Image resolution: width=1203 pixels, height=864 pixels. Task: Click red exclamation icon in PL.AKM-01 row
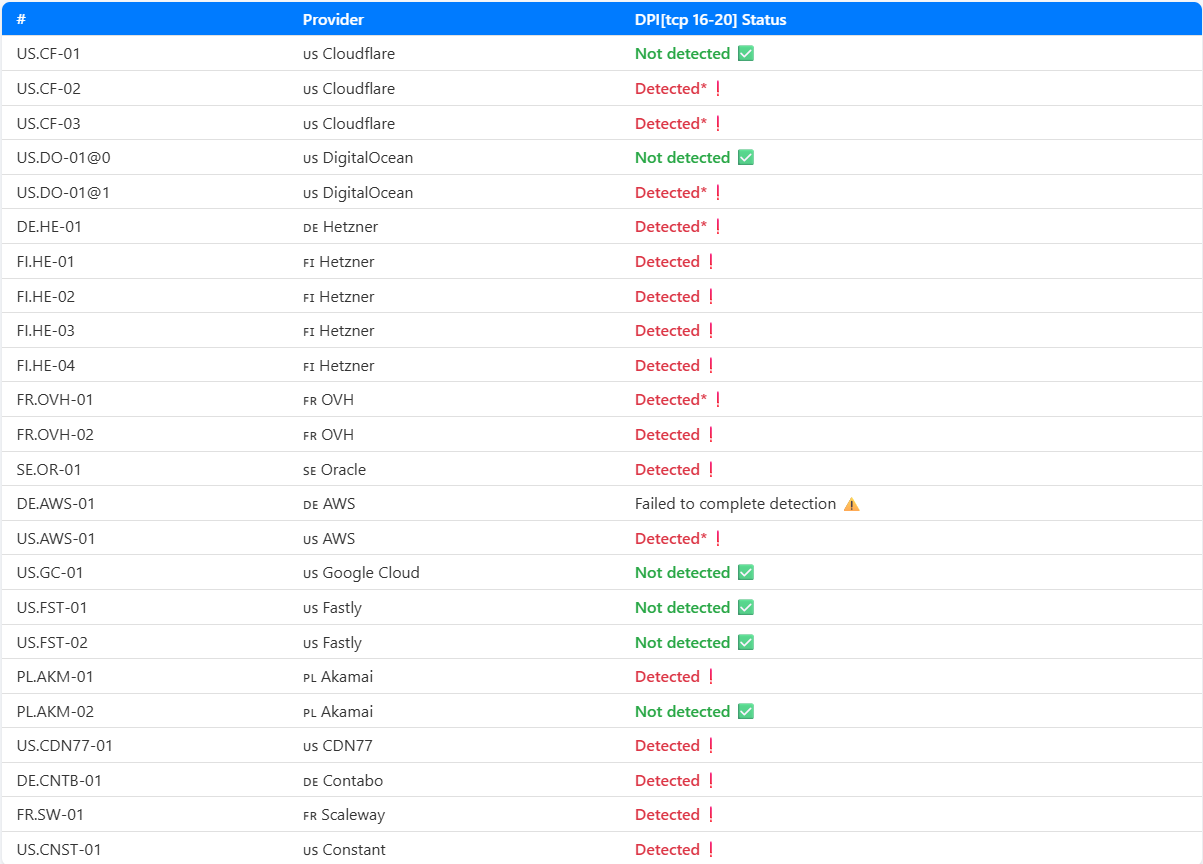(711, 677)
